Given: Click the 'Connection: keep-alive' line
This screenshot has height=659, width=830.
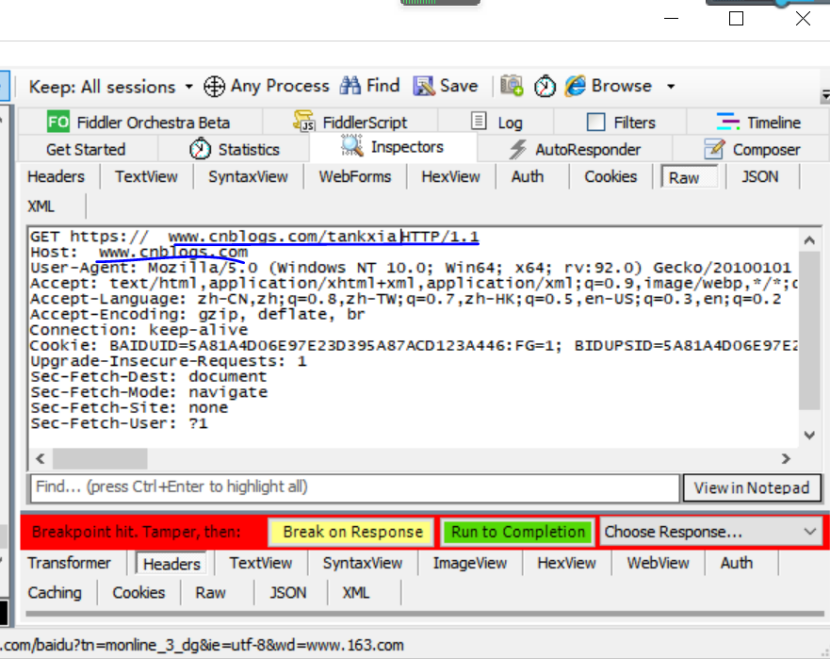Looking at the screenshot, I should click(139, 330).
